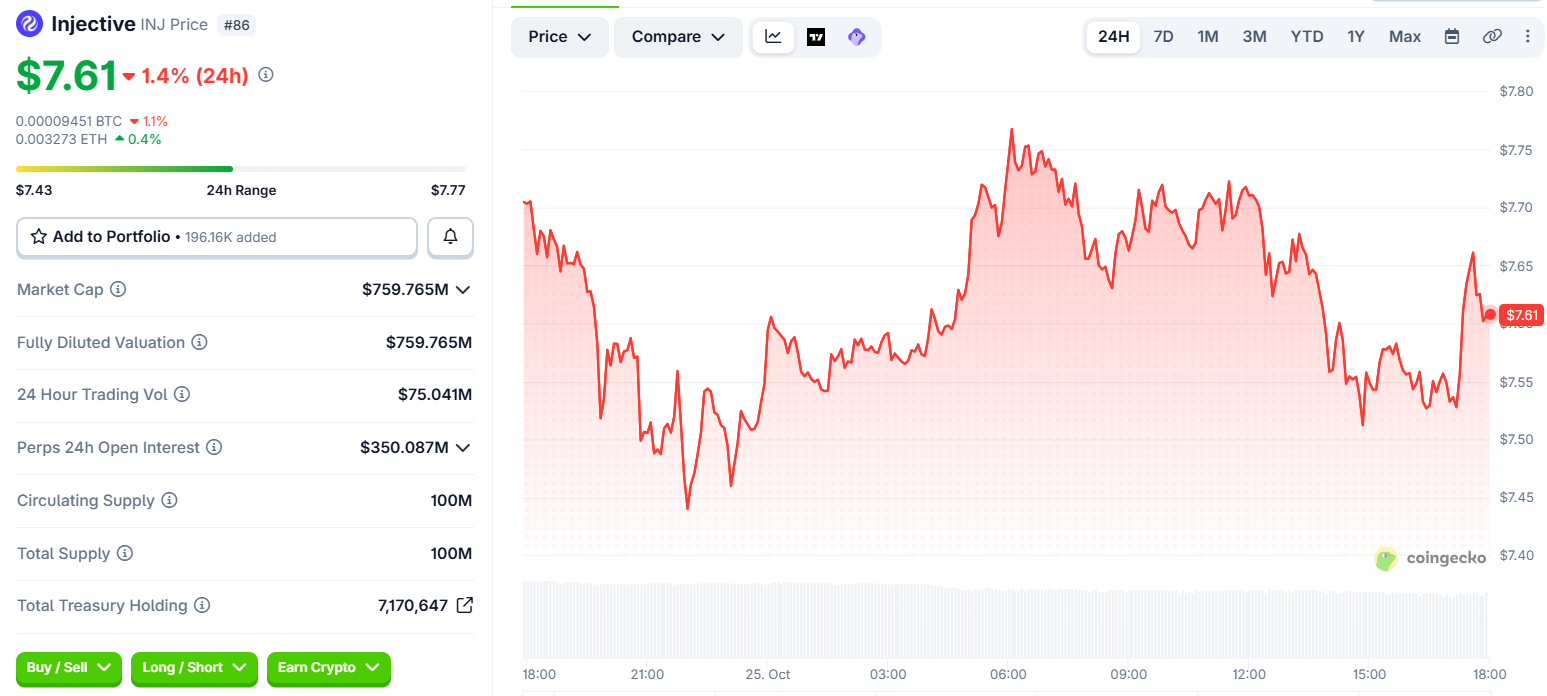
Task: Open info icon beside 24h price change
Action: coord(266,74)
